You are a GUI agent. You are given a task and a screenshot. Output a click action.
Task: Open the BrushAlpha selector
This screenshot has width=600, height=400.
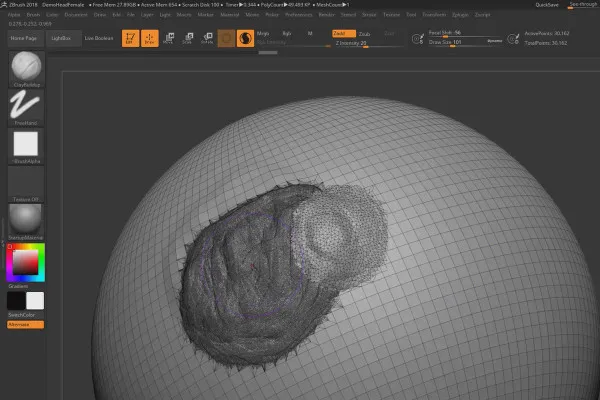25,145
